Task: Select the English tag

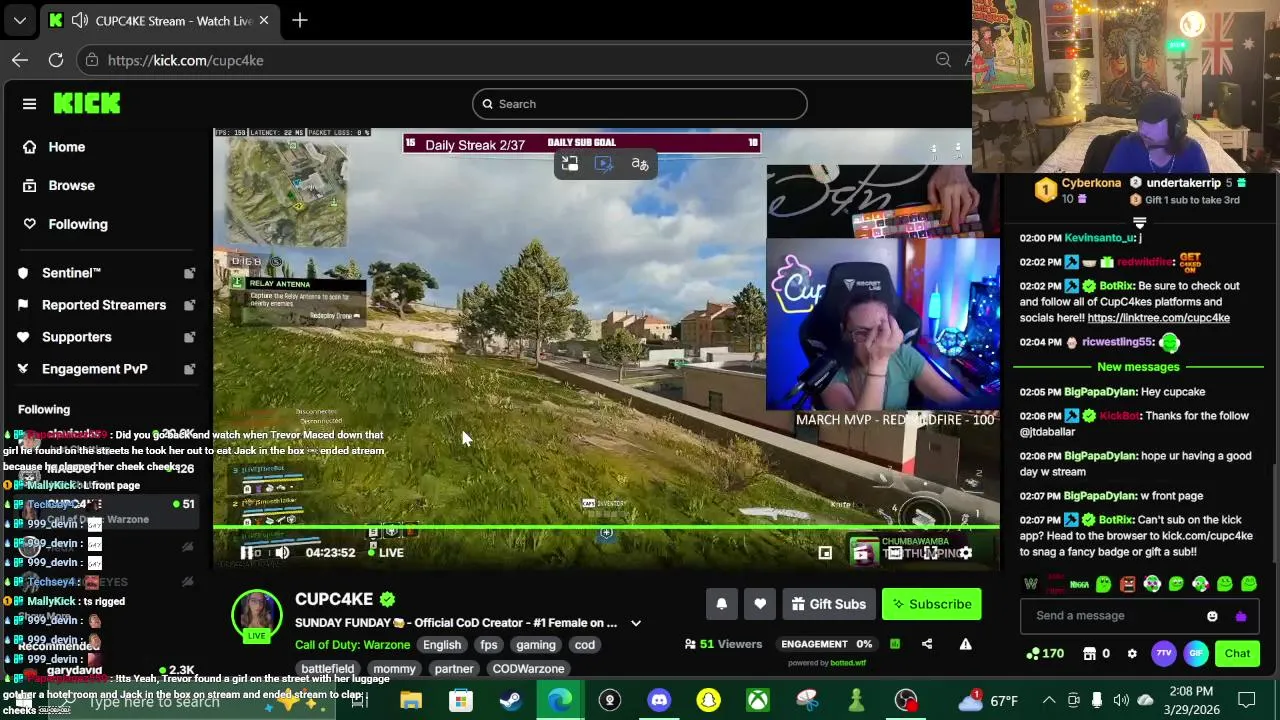Action: click(442, 645)
